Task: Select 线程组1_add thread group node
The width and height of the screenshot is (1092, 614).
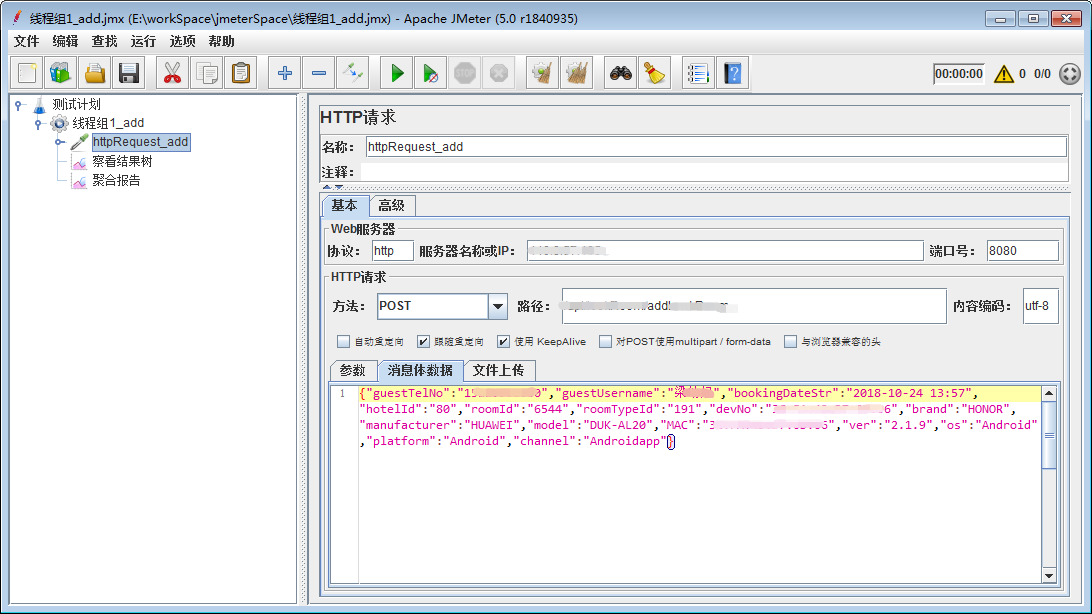Action: click(108, 123)
